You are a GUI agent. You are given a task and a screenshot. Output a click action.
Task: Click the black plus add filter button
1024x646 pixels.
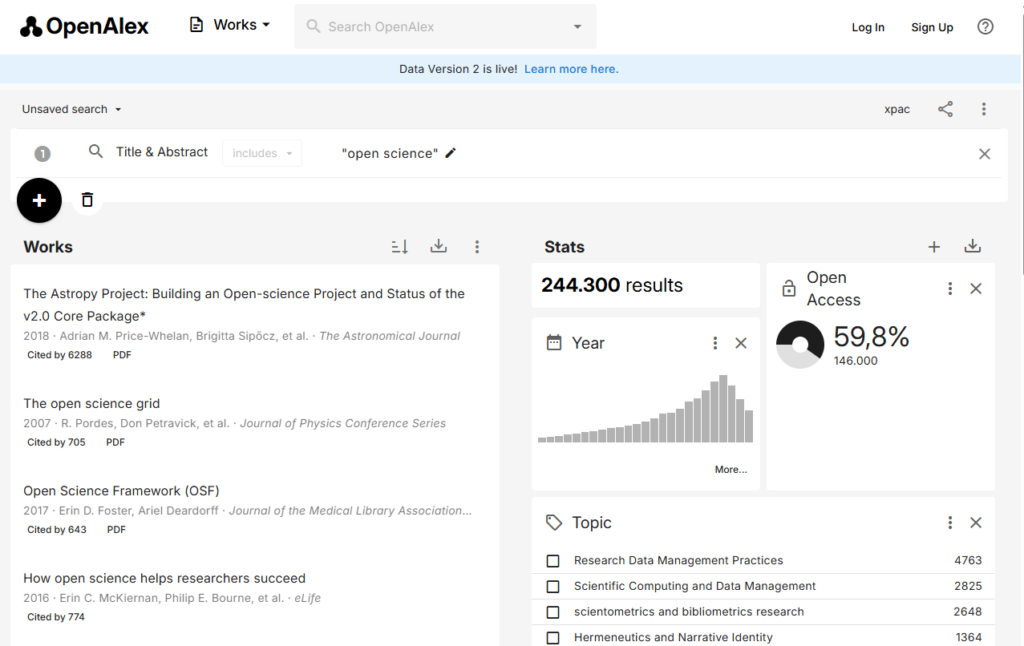(x=39, y=200)
